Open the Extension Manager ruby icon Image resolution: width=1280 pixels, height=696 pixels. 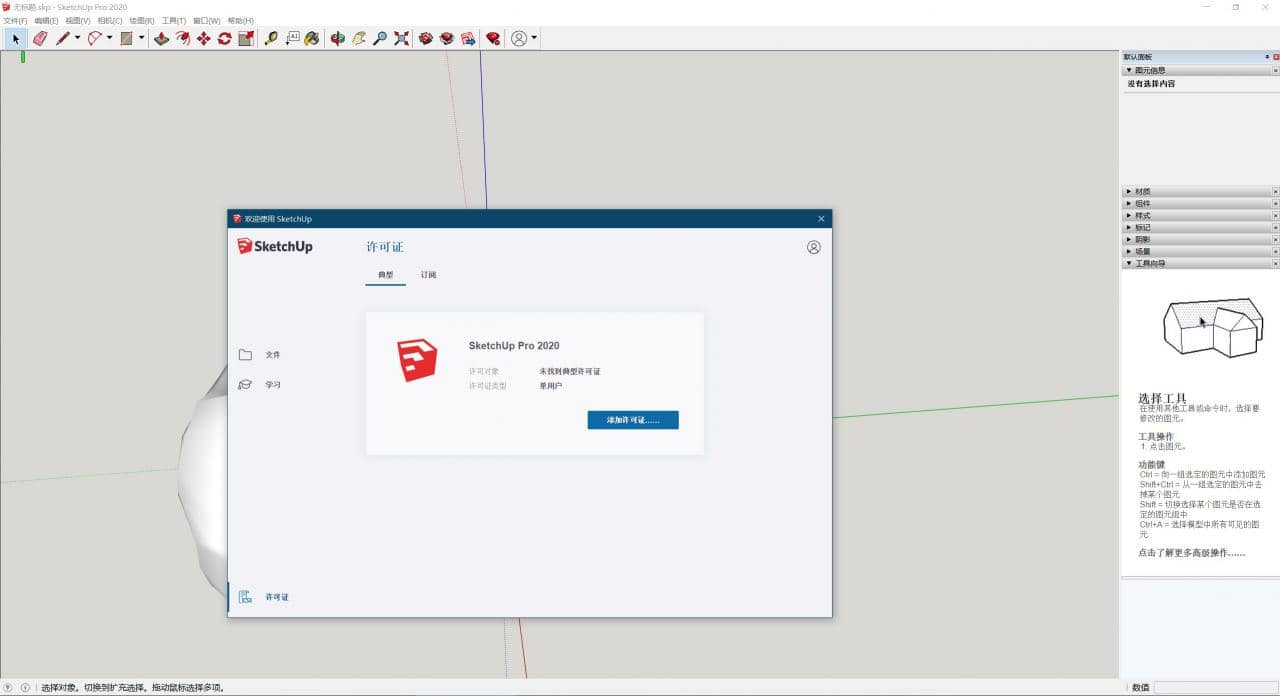[x=493, y=38]
